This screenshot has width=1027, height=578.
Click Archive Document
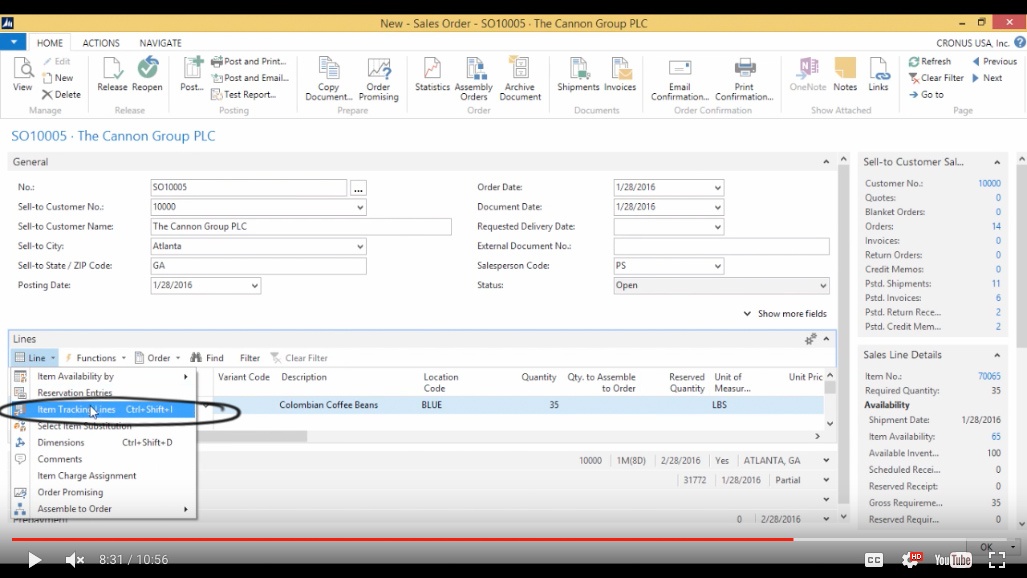pos(520,79)
